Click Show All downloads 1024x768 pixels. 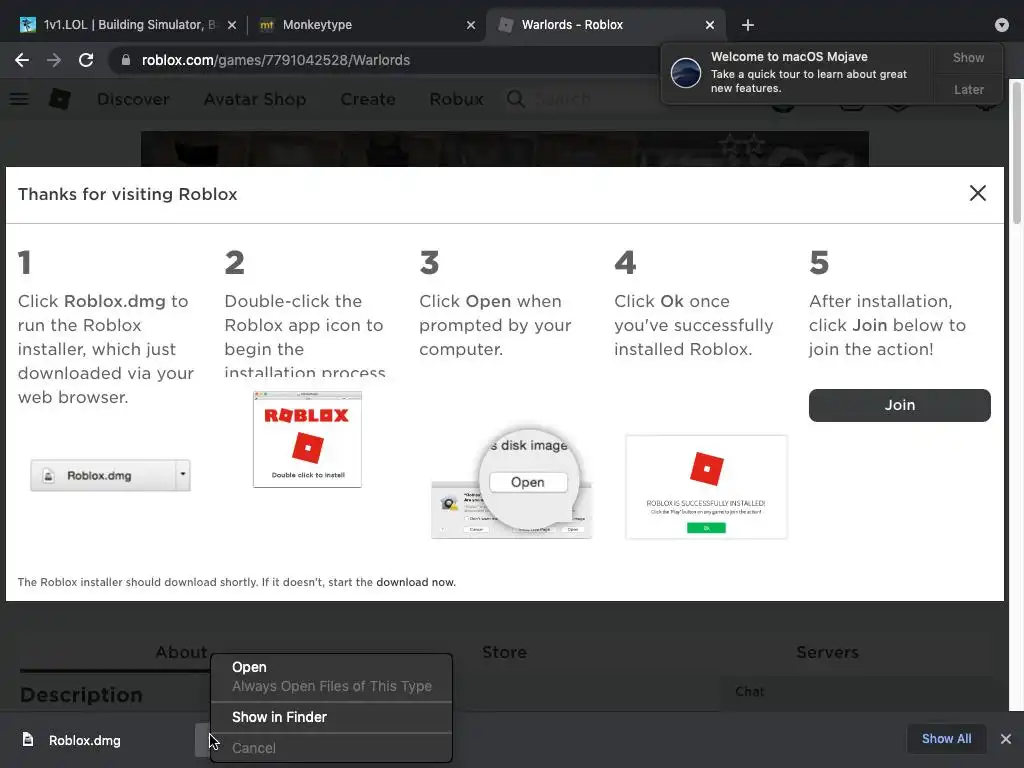(946, 739)
